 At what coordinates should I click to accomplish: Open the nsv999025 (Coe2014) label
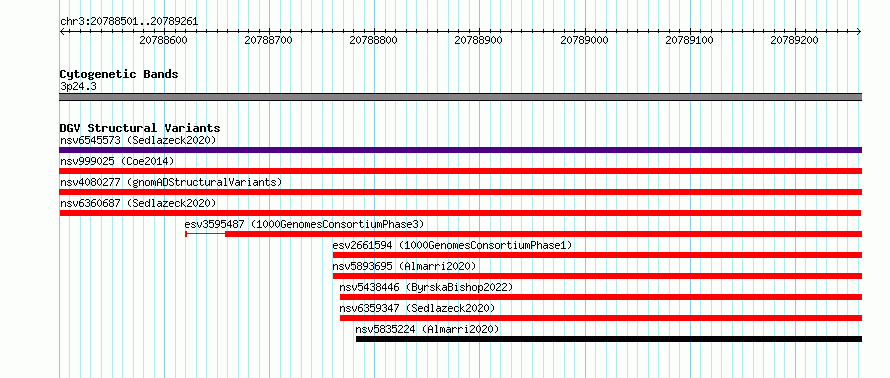117,161
